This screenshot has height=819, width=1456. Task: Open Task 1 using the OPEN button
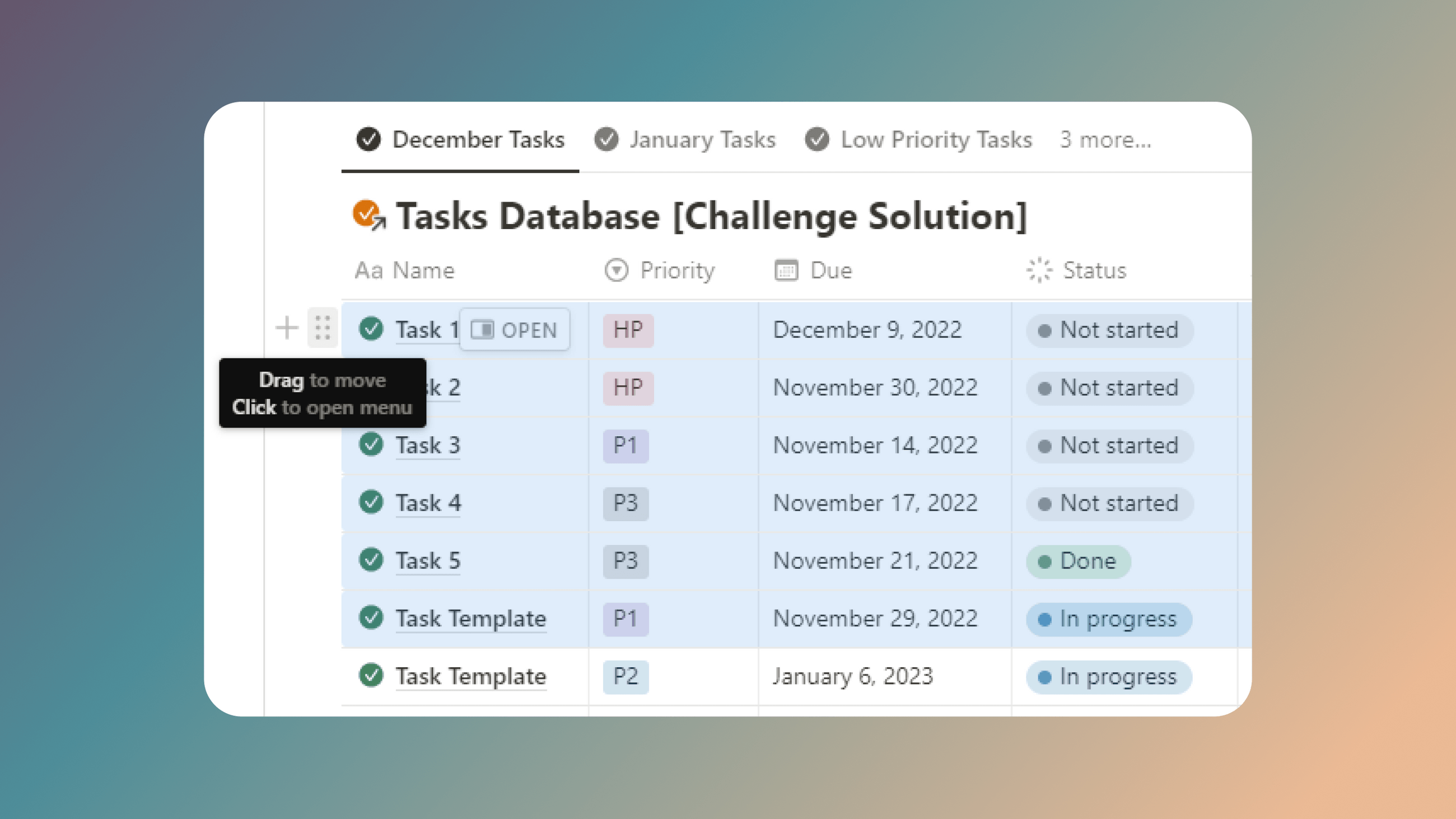tap(514, 330)
